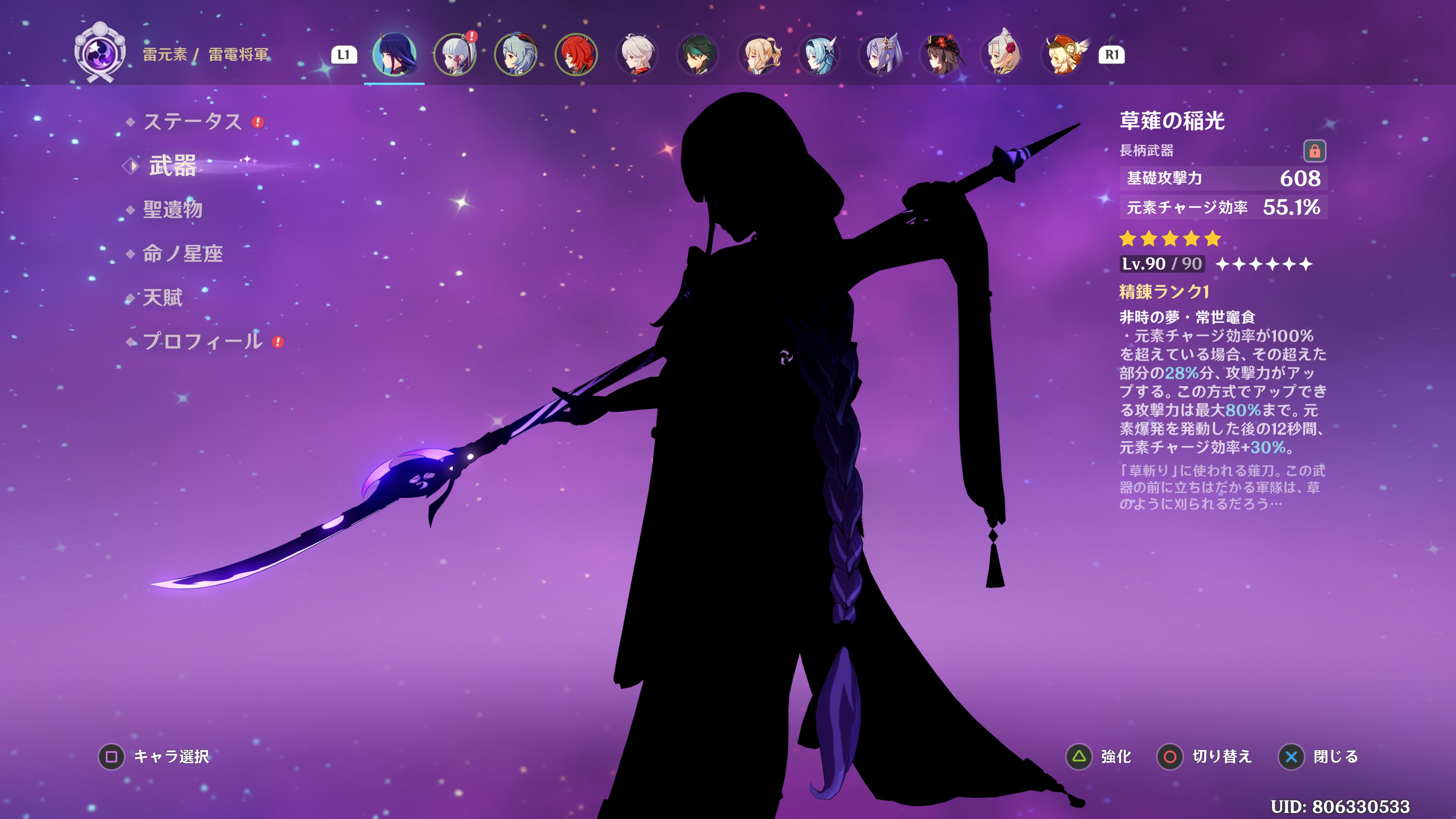
Task: Click the UID: 806330533 text
Action: pos(1340,806)
